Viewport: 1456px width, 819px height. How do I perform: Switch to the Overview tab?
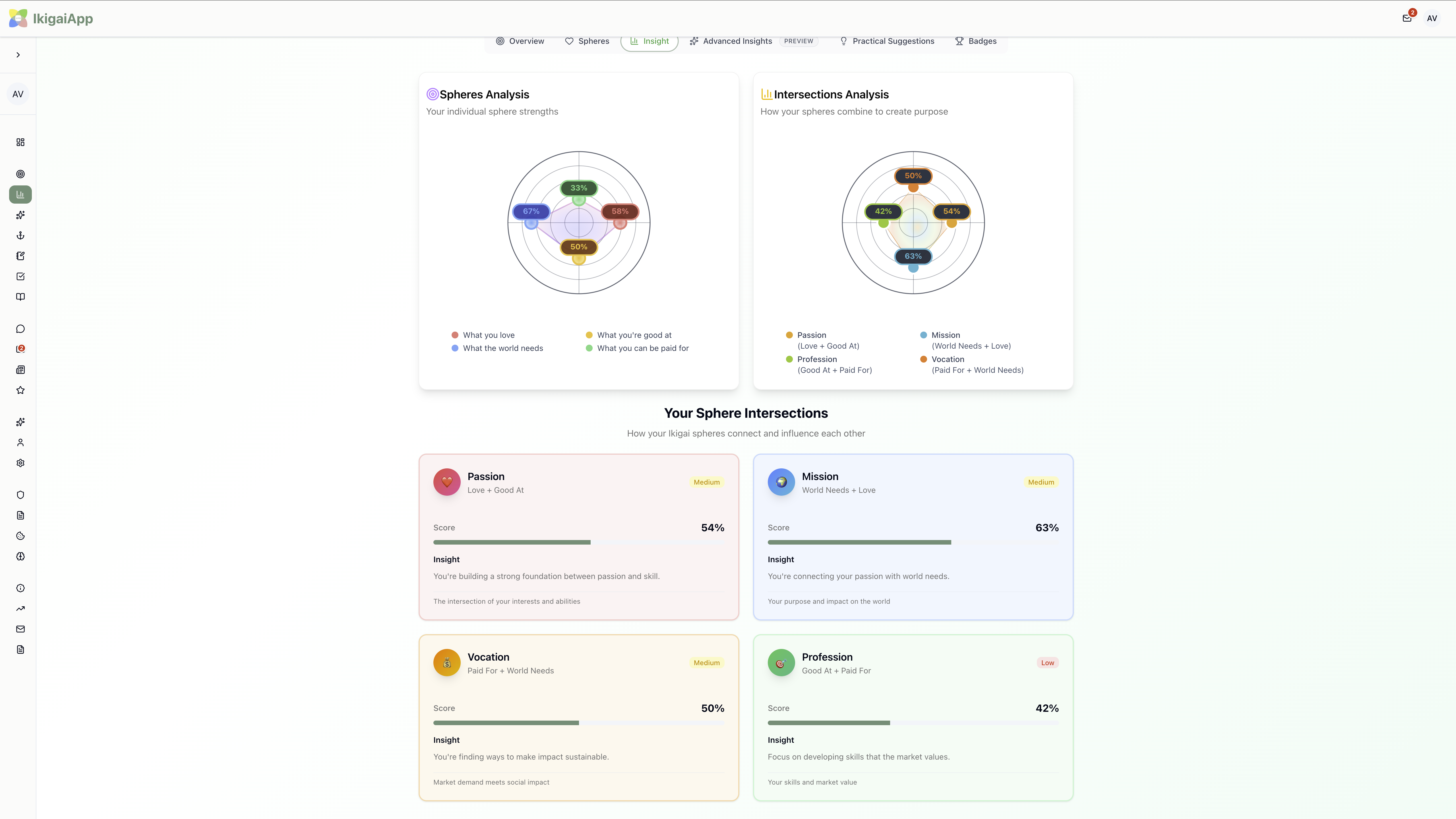click(x=520, y=41)
